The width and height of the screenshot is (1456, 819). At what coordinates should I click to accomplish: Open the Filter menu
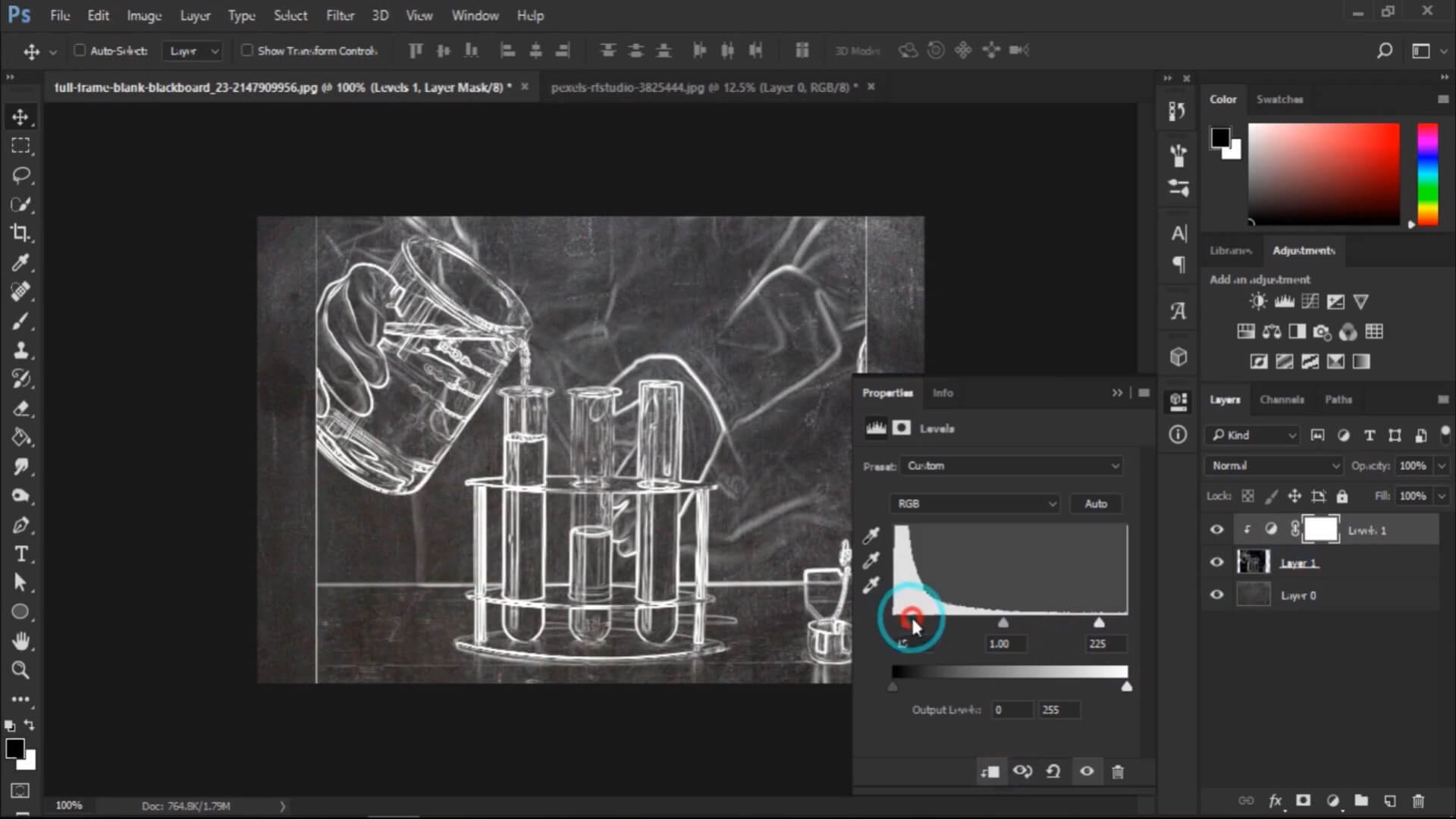point(339,15)
